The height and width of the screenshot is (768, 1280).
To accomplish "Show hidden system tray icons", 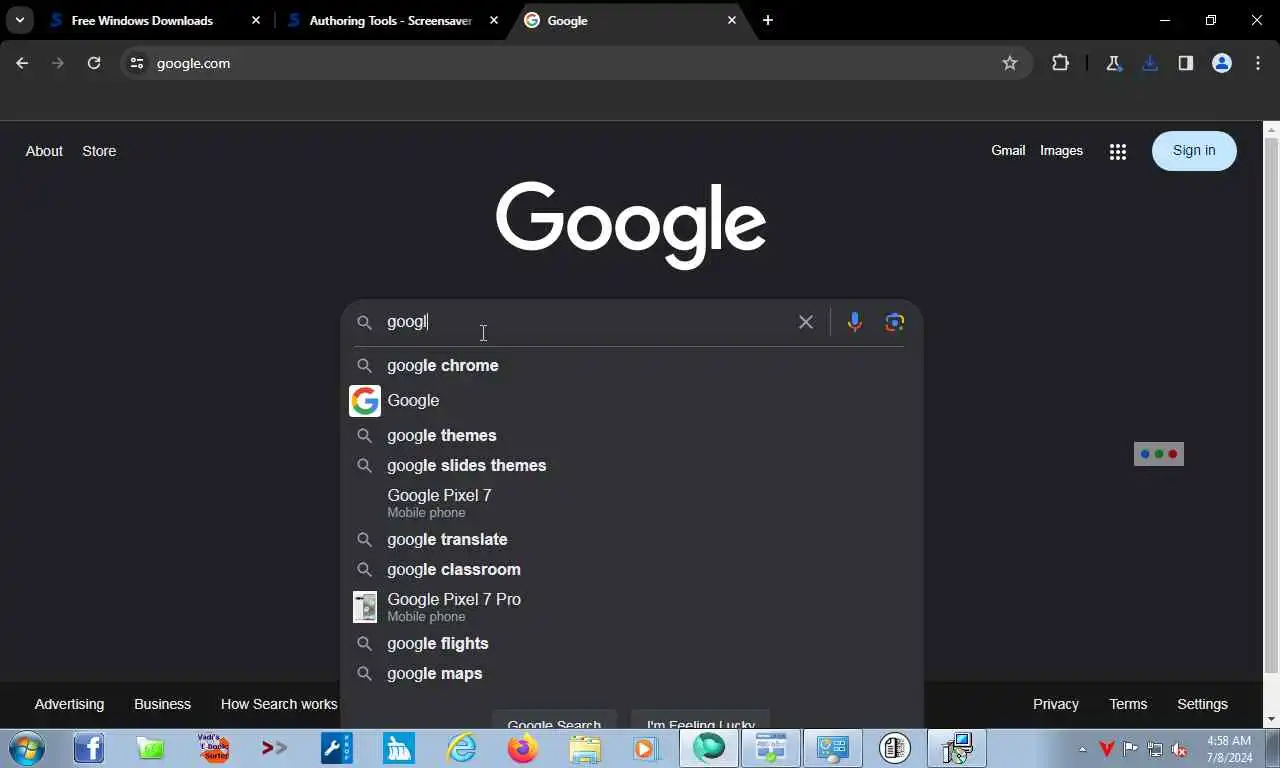I will click(x=1082, y=749).
